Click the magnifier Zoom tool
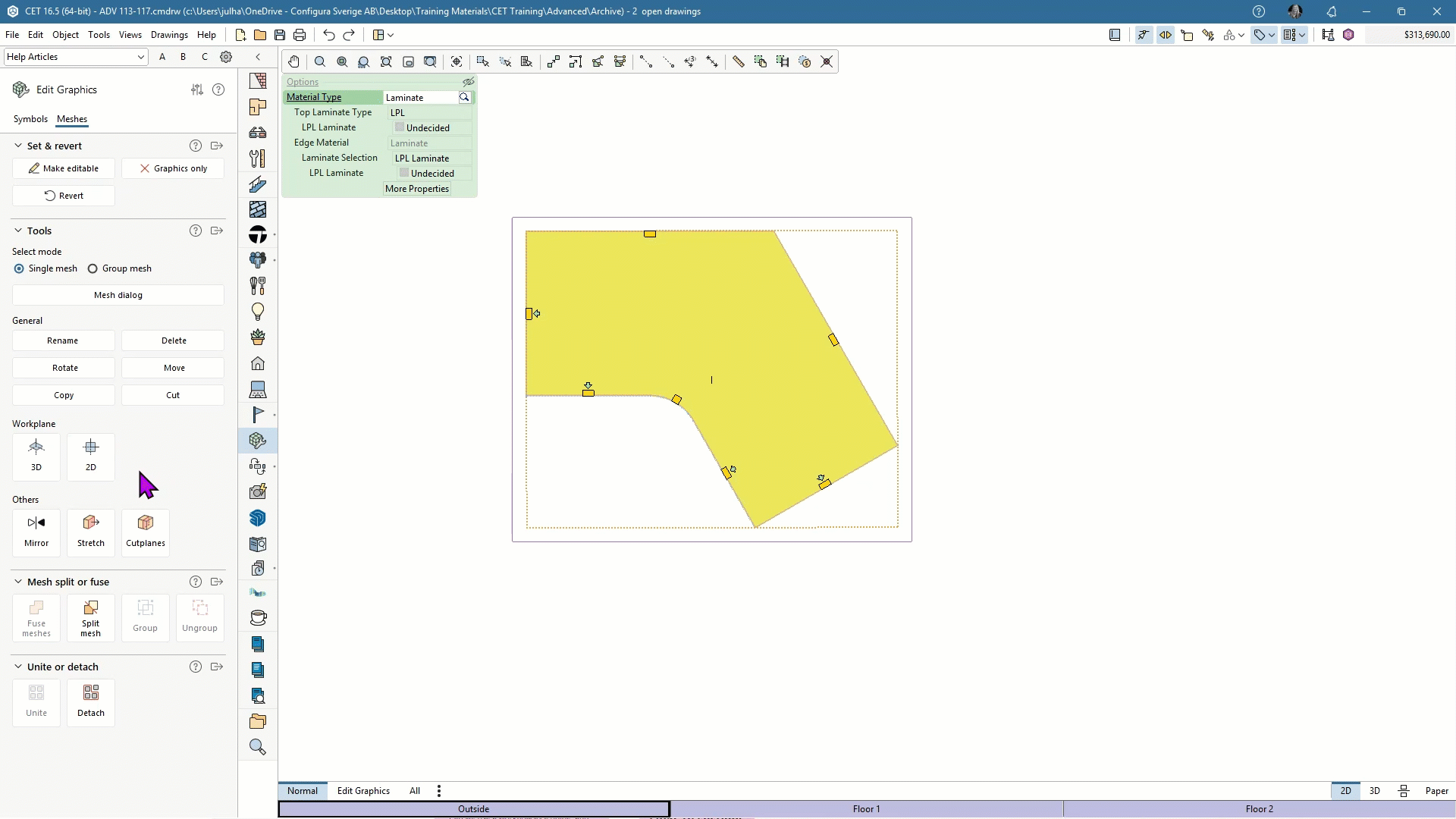Viewport: 1456px width, 819px height. pos(320,62)
